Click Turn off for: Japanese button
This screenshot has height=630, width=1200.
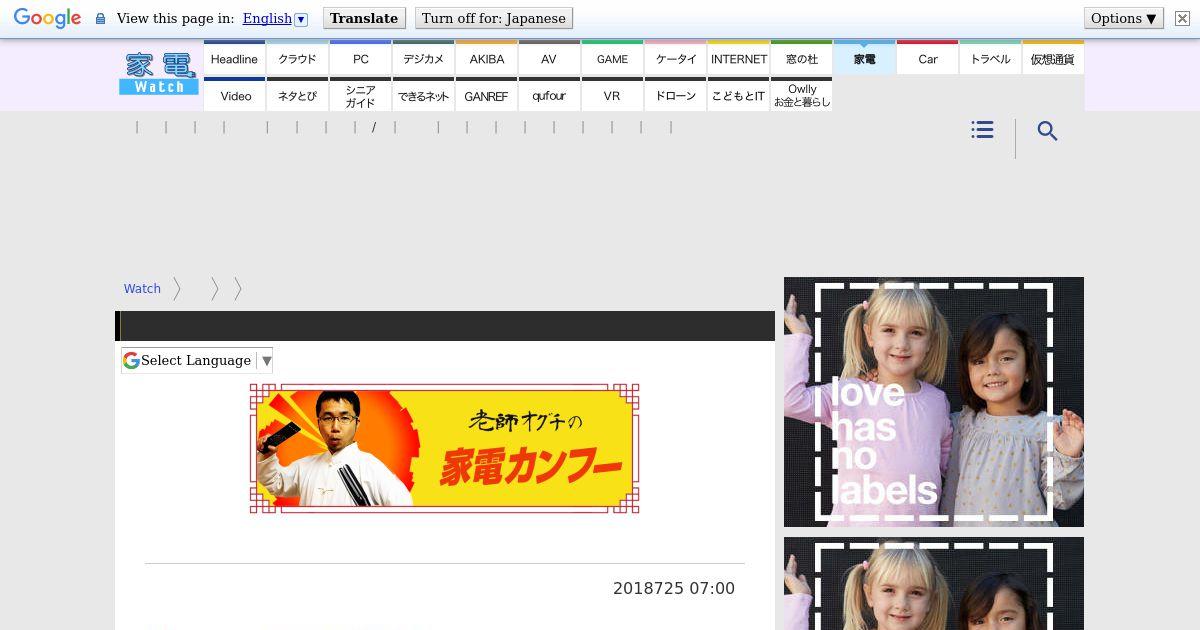coord(493,18)
